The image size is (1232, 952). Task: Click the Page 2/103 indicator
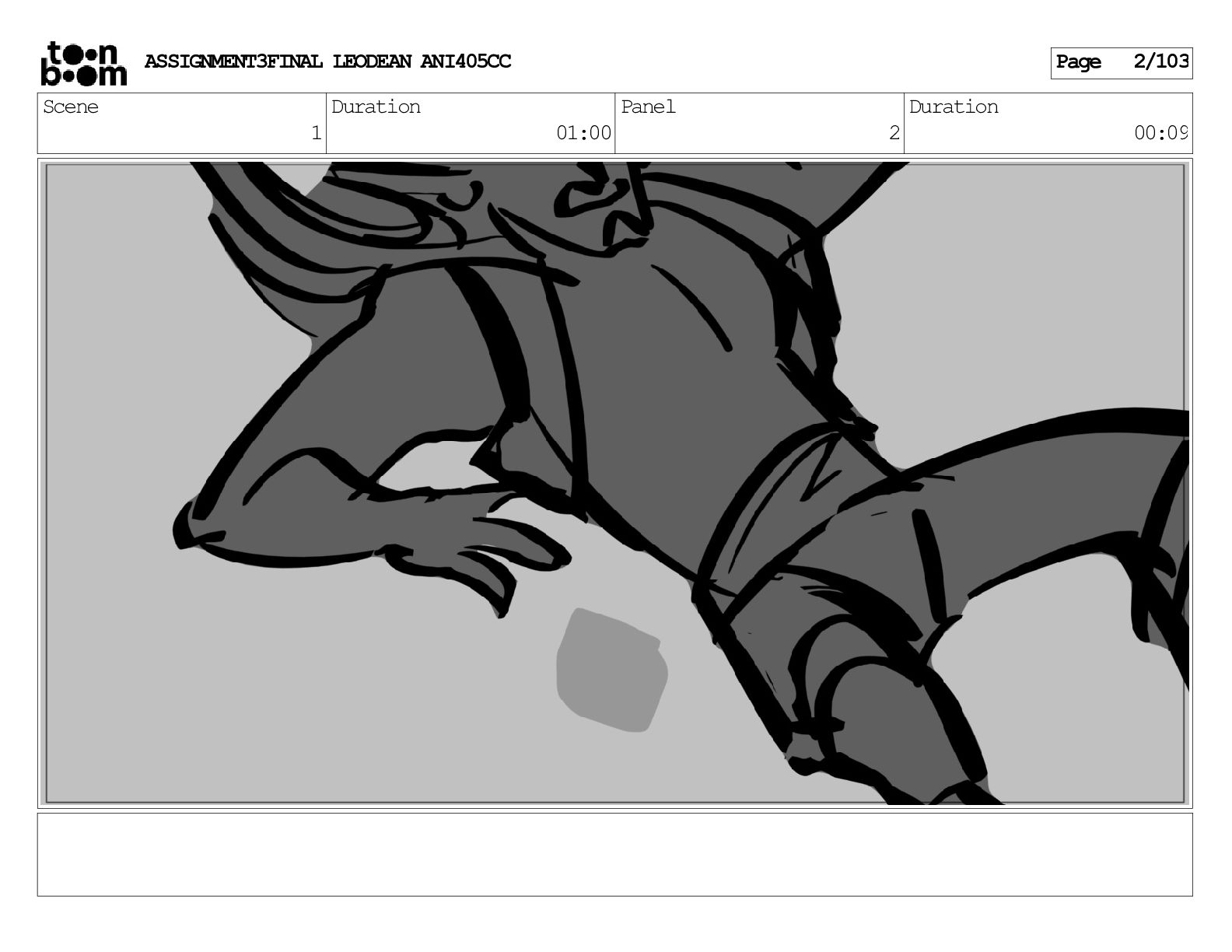click(x=1122, y=62)
